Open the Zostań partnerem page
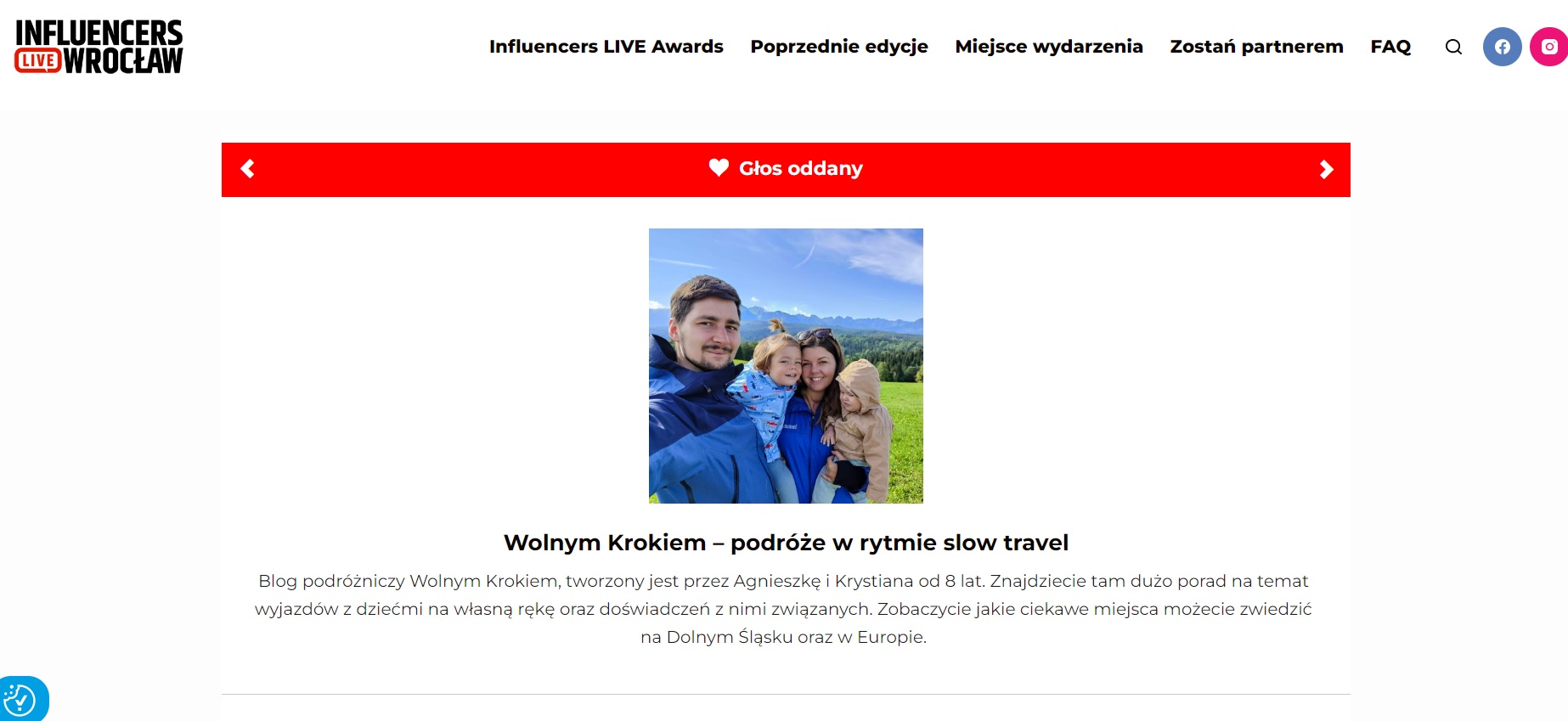The height and width of the screenshot is (721, 1568). 1256,47
